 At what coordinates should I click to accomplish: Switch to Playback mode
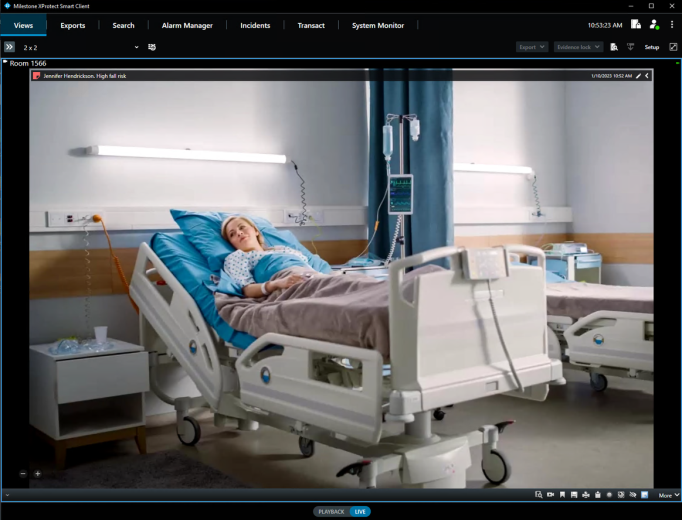330,511
